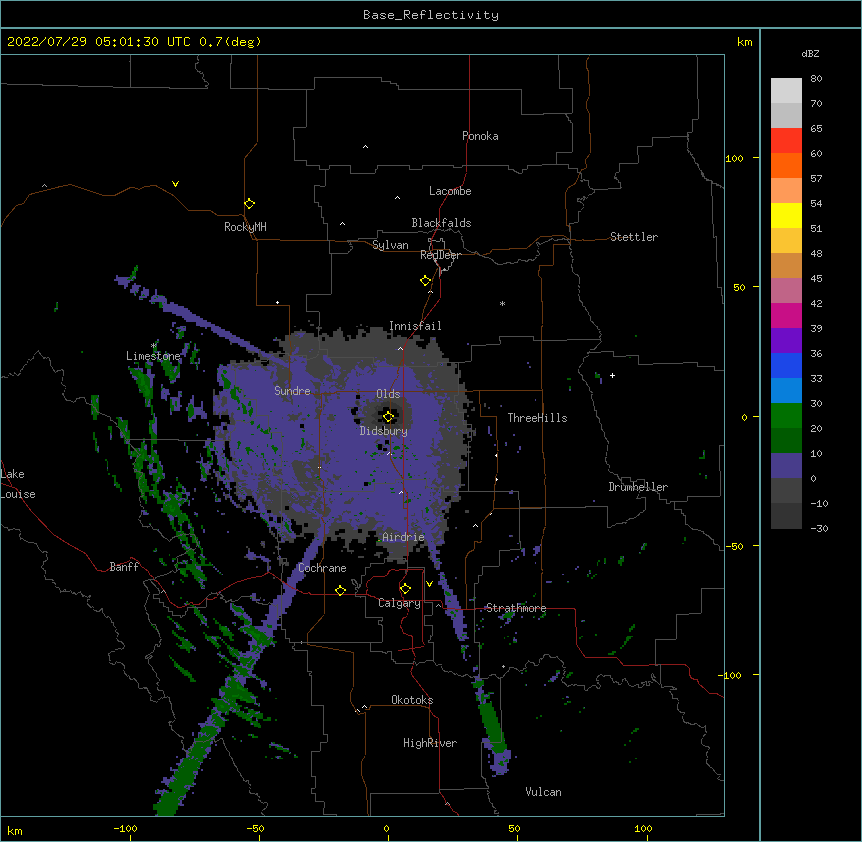Click the Blackfalds city label
The image size is (862, 842).
click(441, 223)
